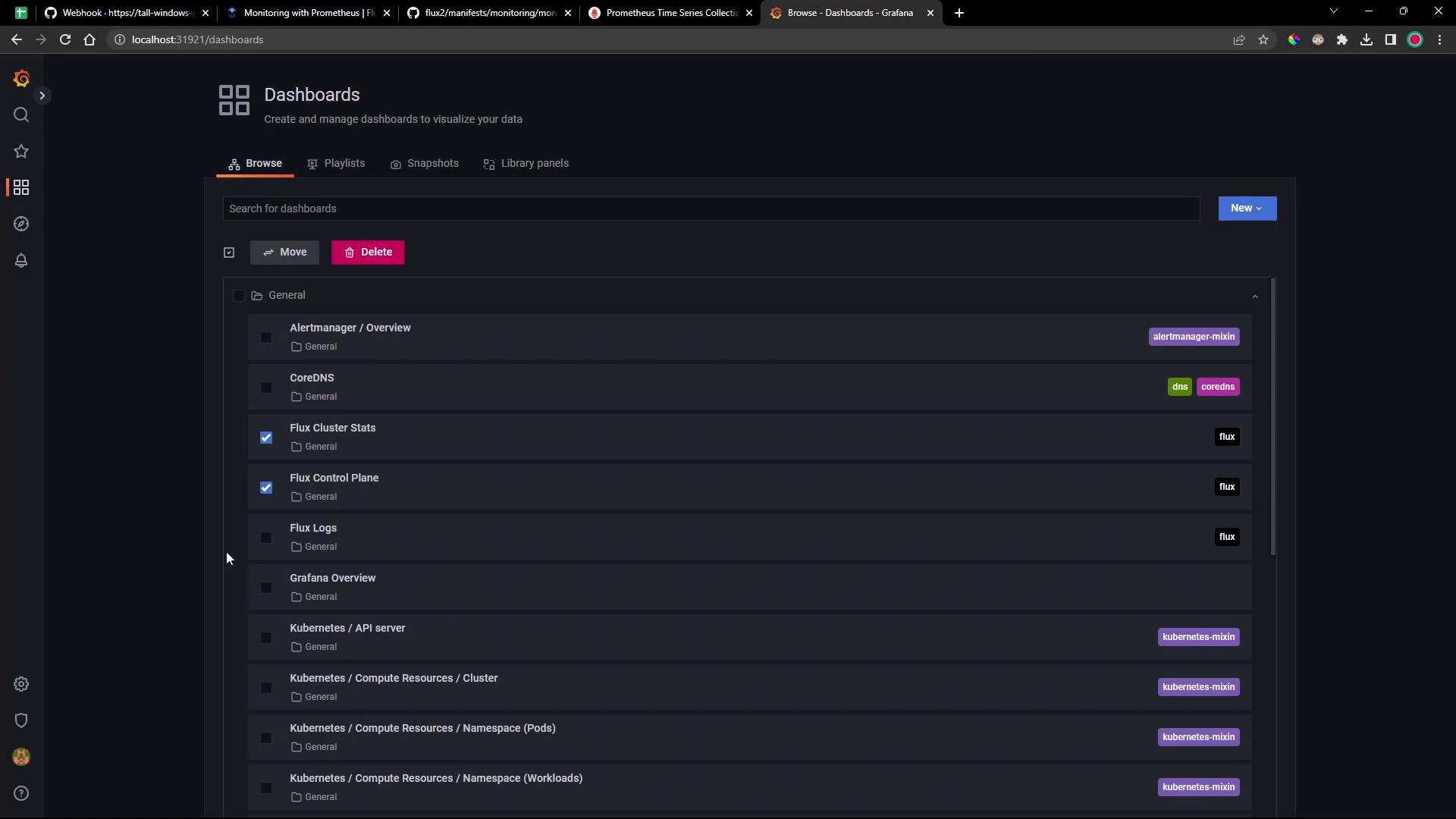Screen dimensions: 1456x819
Task: Open Kubernetes / API server dashboard
Action: 347,629
